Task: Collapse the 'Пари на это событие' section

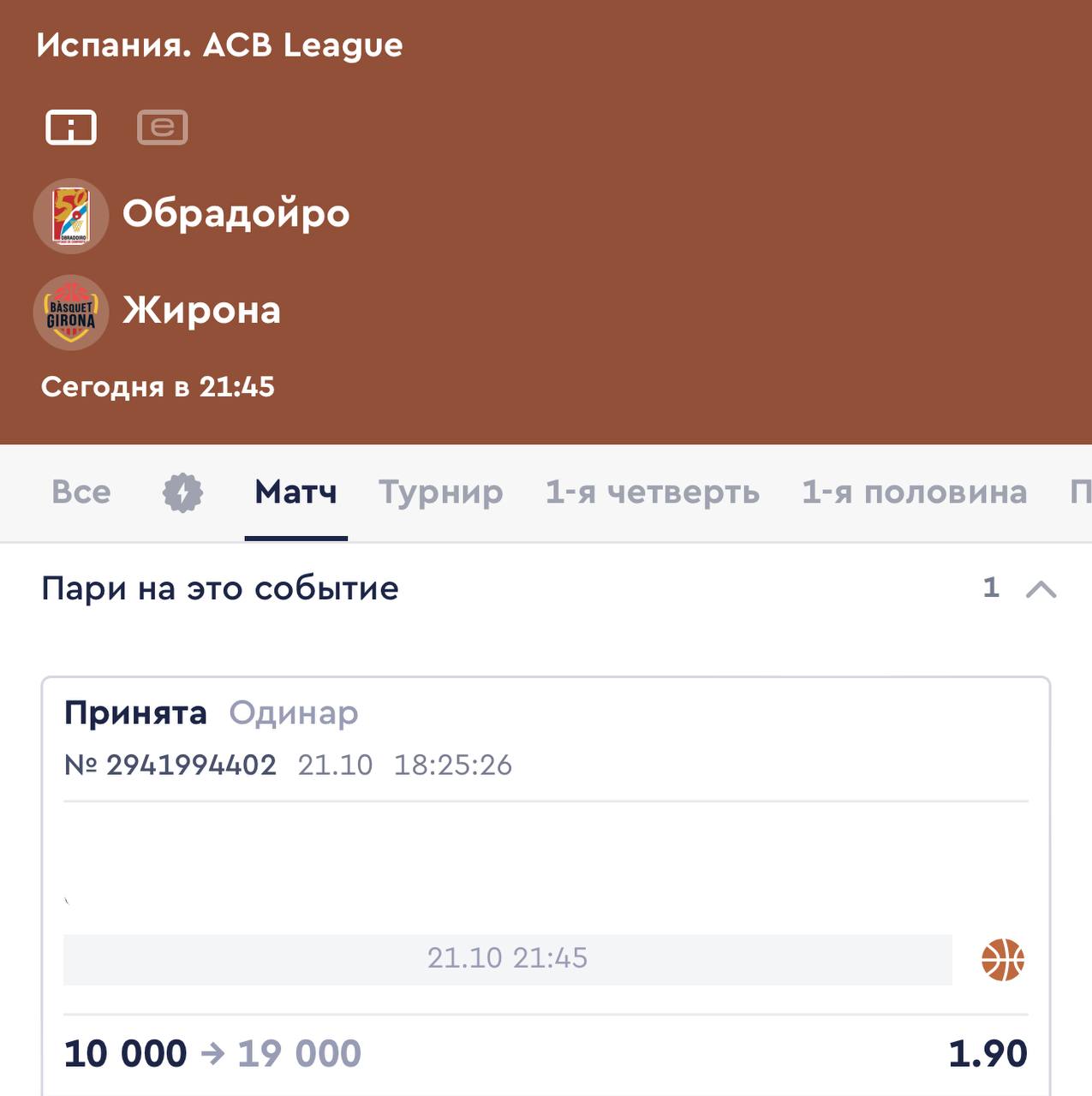Action: 1041,589
